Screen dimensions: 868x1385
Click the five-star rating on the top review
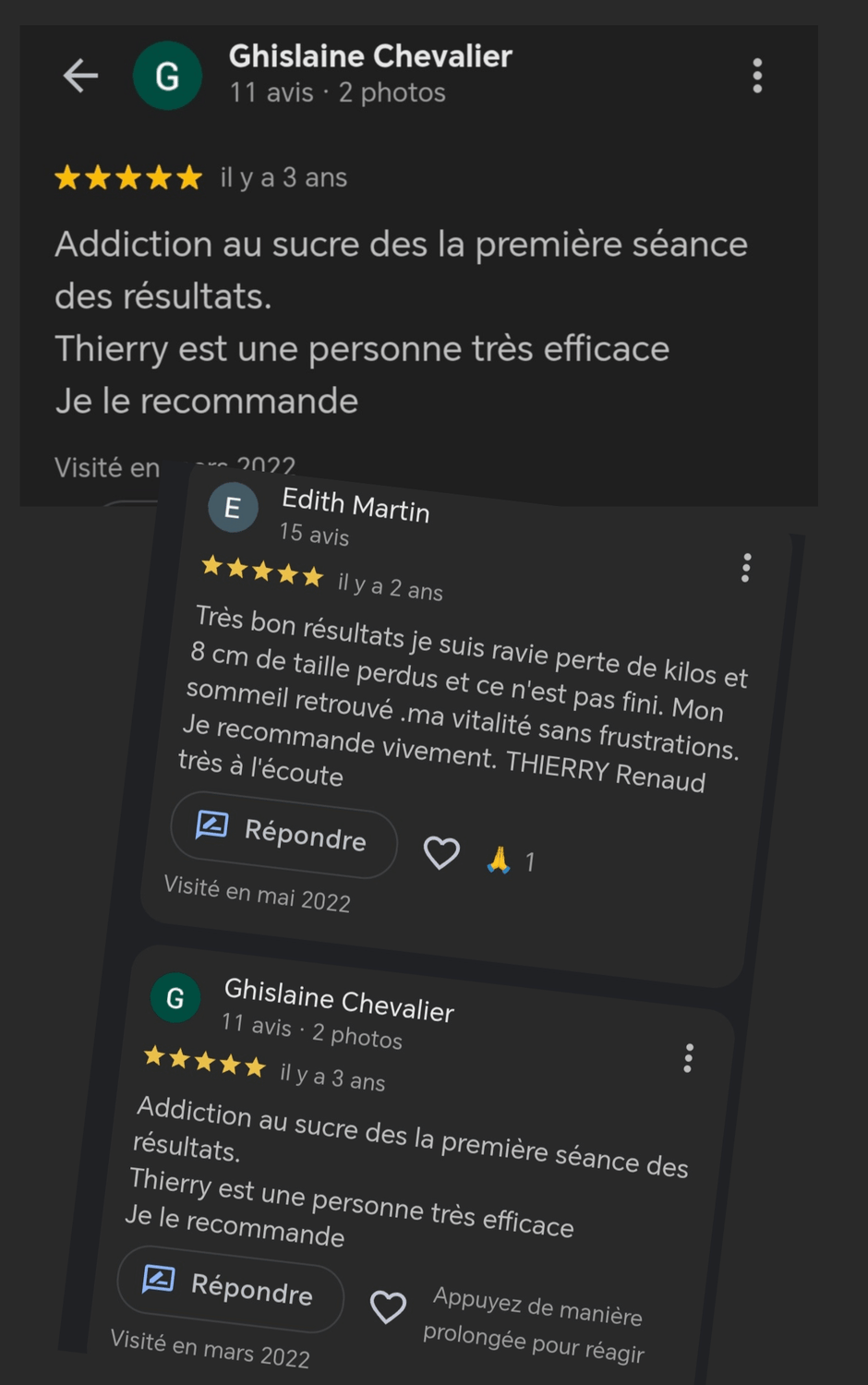coord(128,177)
